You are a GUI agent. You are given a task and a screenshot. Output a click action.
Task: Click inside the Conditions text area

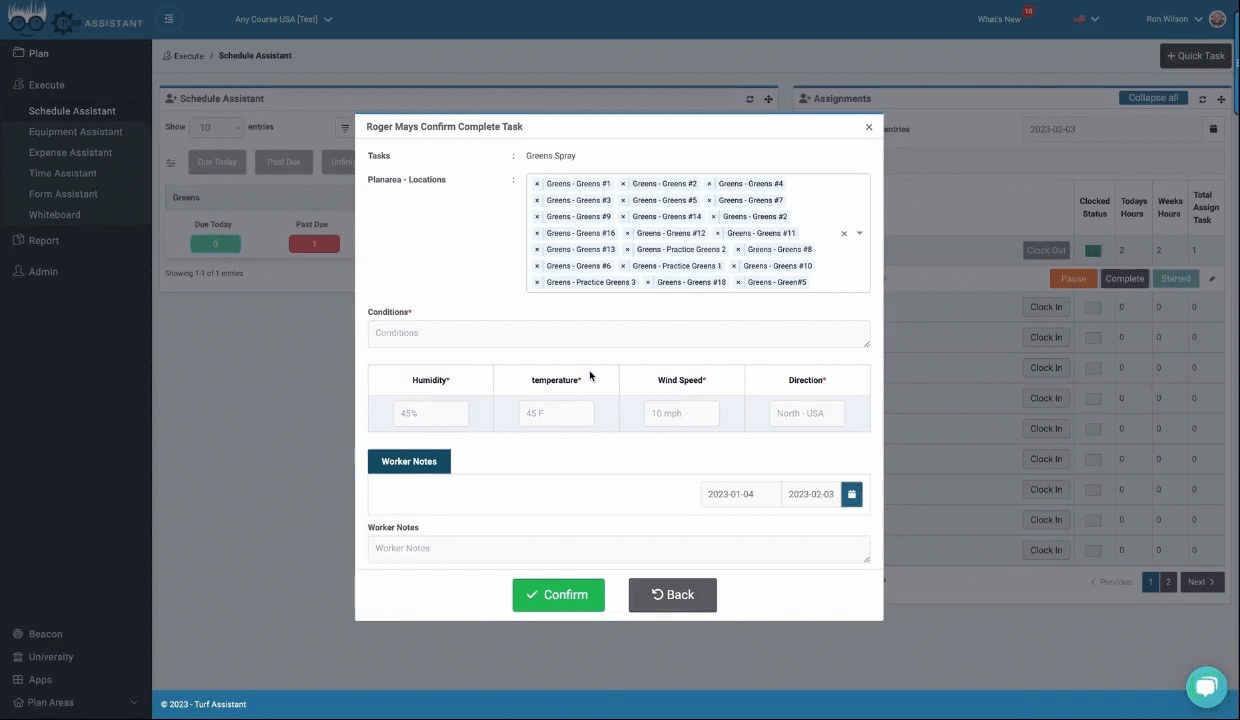point(619,333)
